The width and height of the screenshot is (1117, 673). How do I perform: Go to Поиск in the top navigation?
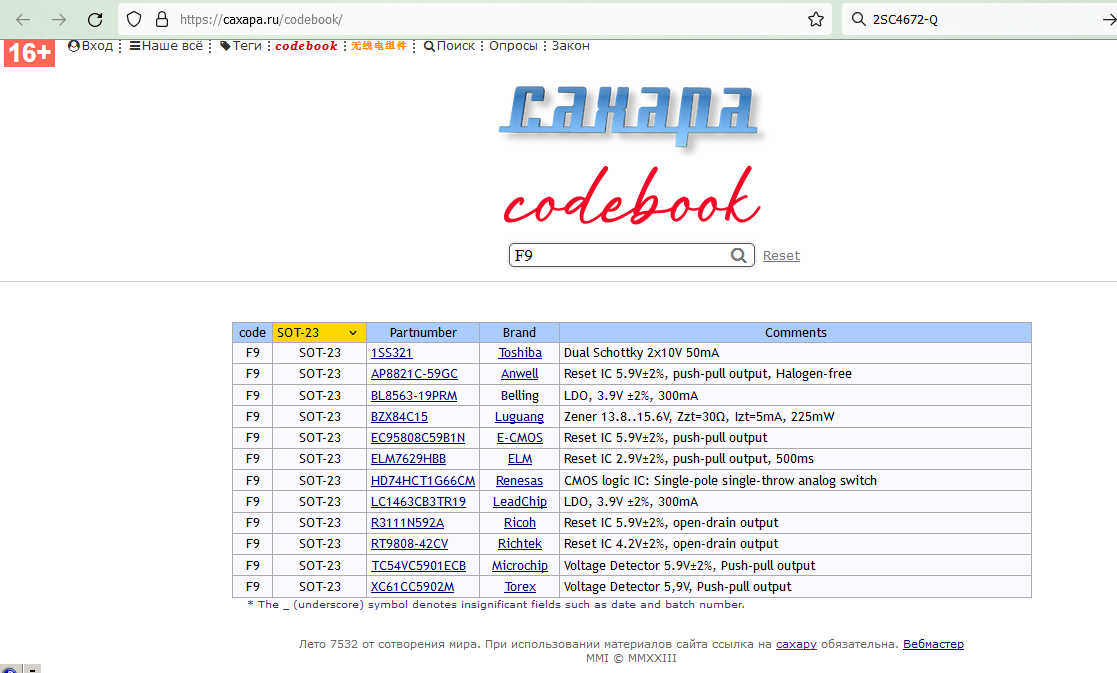(449, 46)
